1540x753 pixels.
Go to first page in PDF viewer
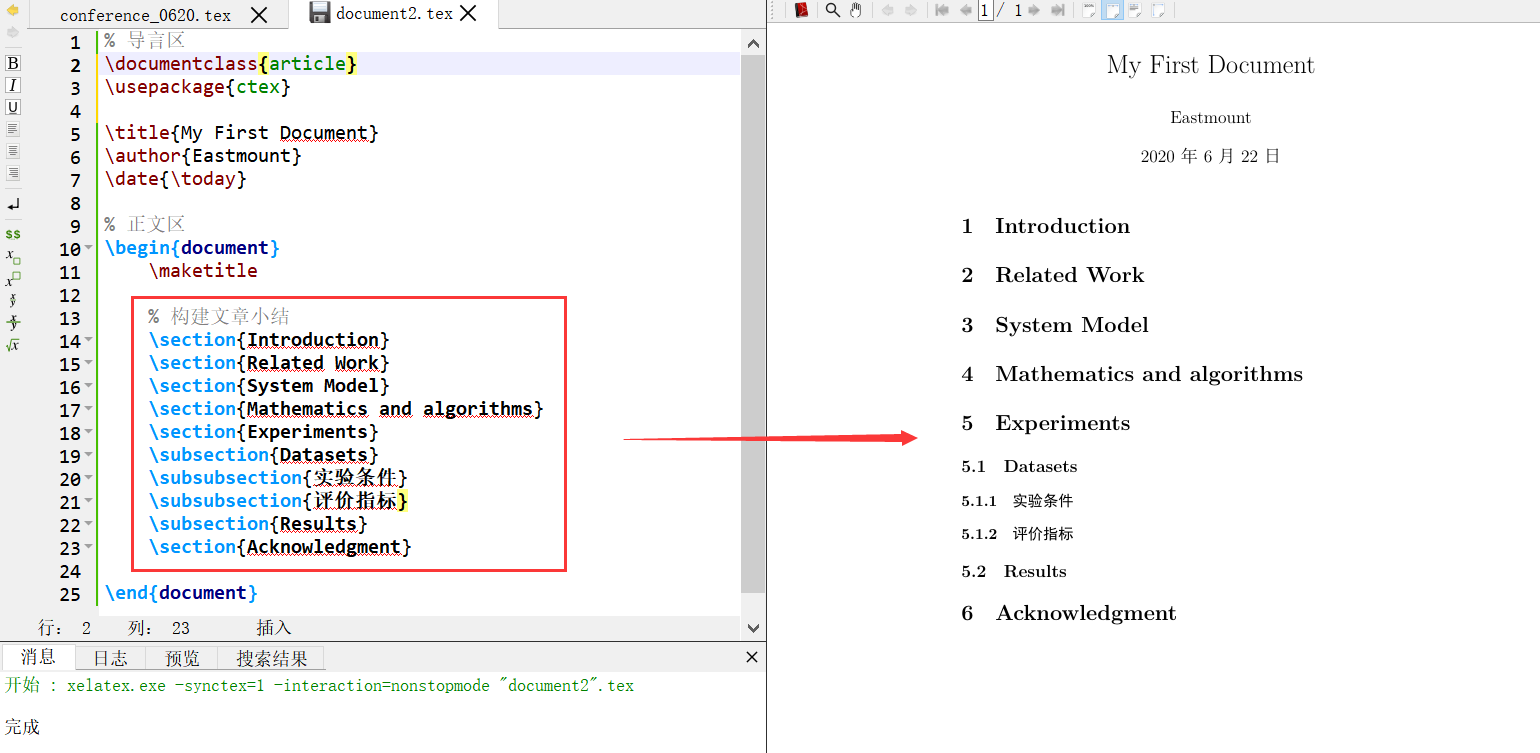pos(942,10)
